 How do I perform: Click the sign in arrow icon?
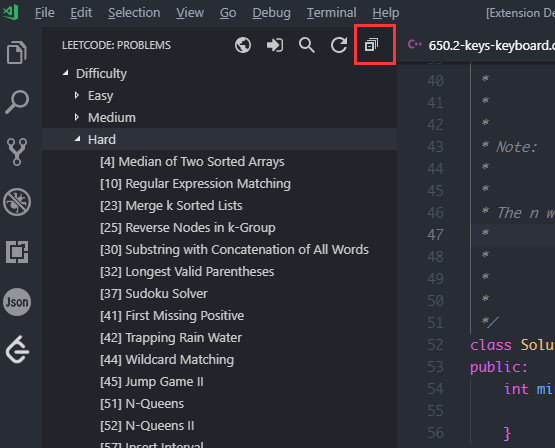tap(275, 45)
